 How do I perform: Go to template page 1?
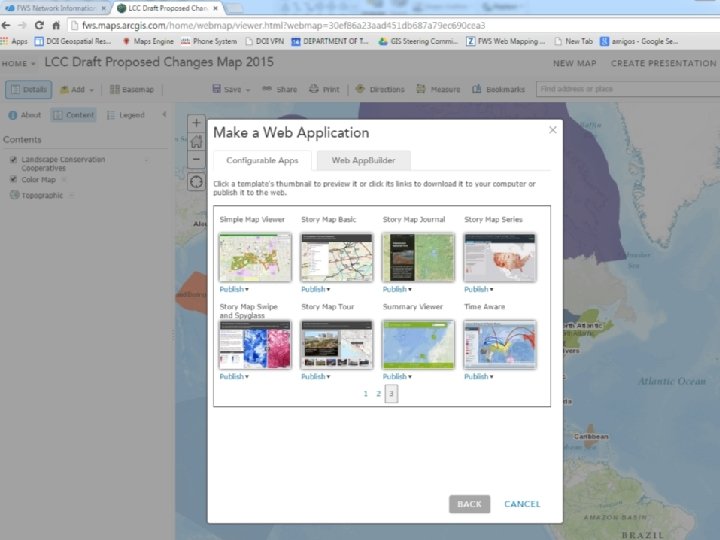click(x=366, y=394)
